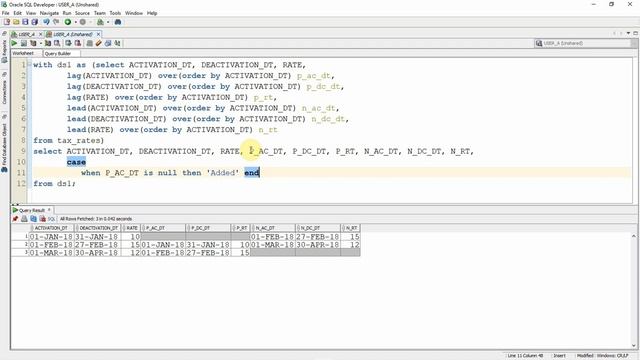
Task: Click the Save All icon
Action: (35, 22)
